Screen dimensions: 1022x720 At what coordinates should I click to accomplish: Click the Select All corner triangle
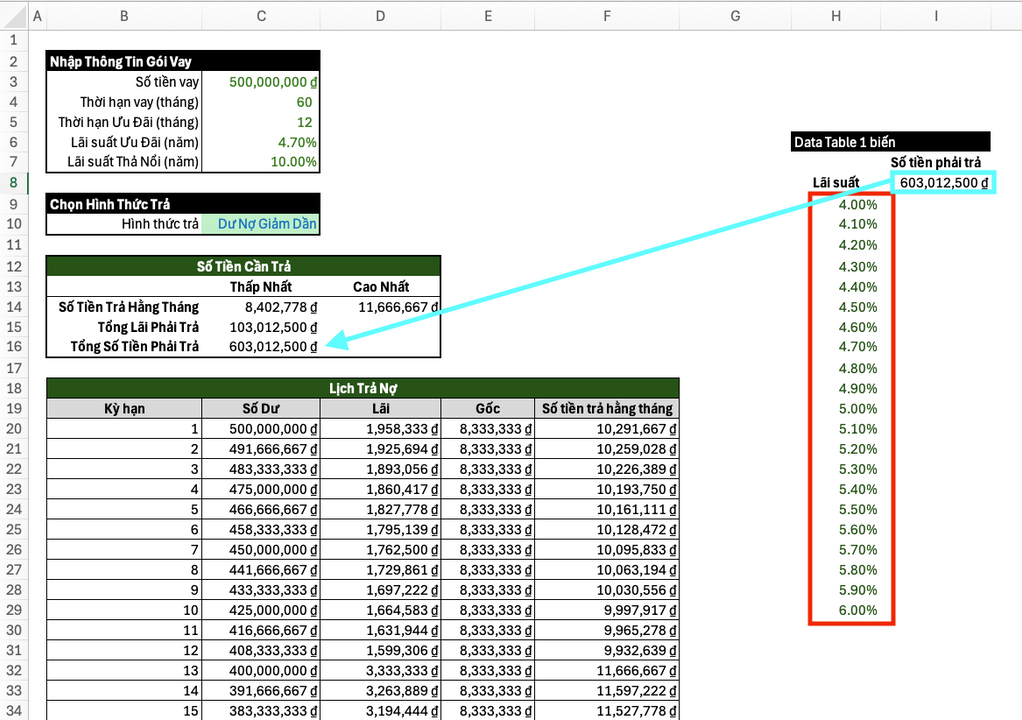coord(13,16)
